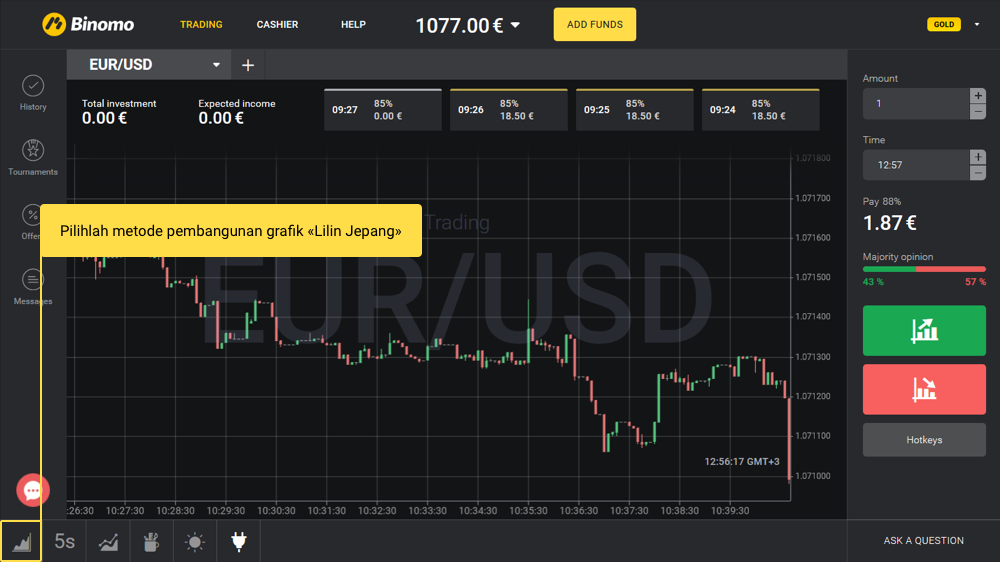This screenshot has width=1000, height=562.
Task: Open the indicators line-chart icon
Action: tap(108, 541)
